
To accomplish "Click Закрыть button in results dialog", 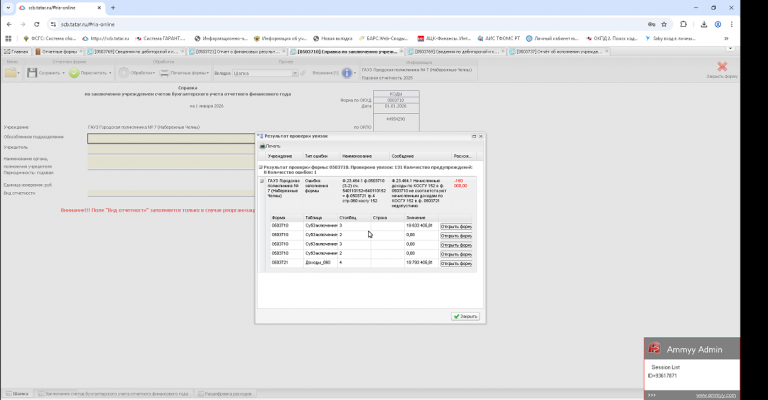I will [x=465, y=316].
